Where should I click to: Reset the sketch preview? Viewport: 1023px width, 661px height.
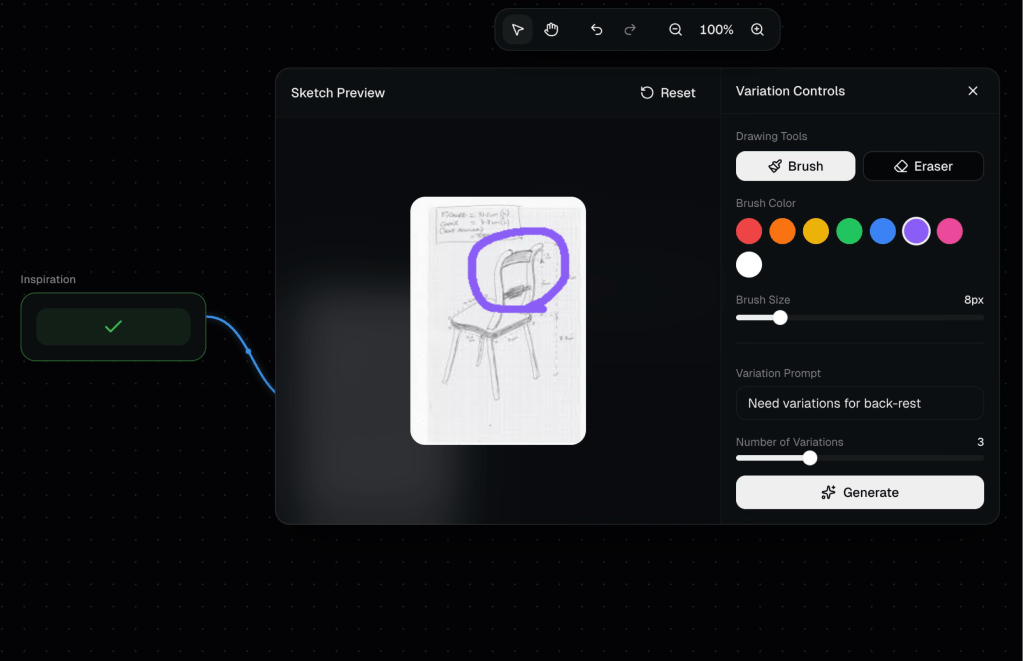tap(668, 93)
